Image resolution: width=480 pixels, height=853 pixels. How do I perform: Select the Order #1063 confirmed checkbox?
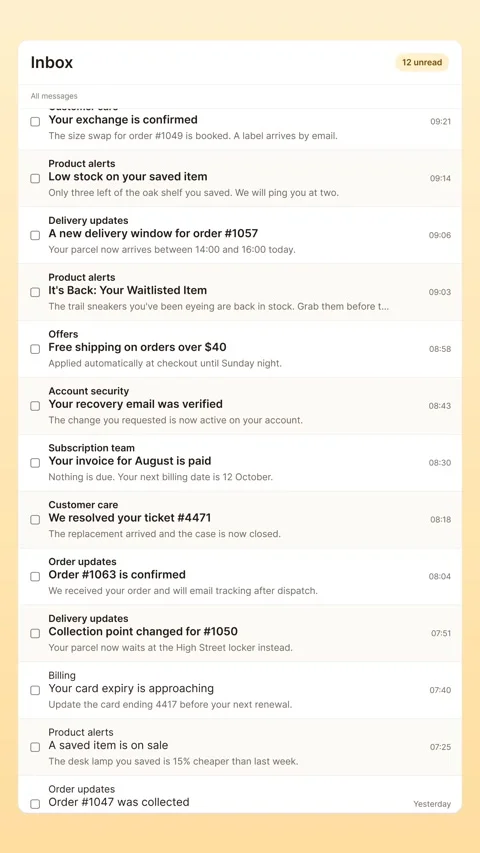click(x=35, y=577)
